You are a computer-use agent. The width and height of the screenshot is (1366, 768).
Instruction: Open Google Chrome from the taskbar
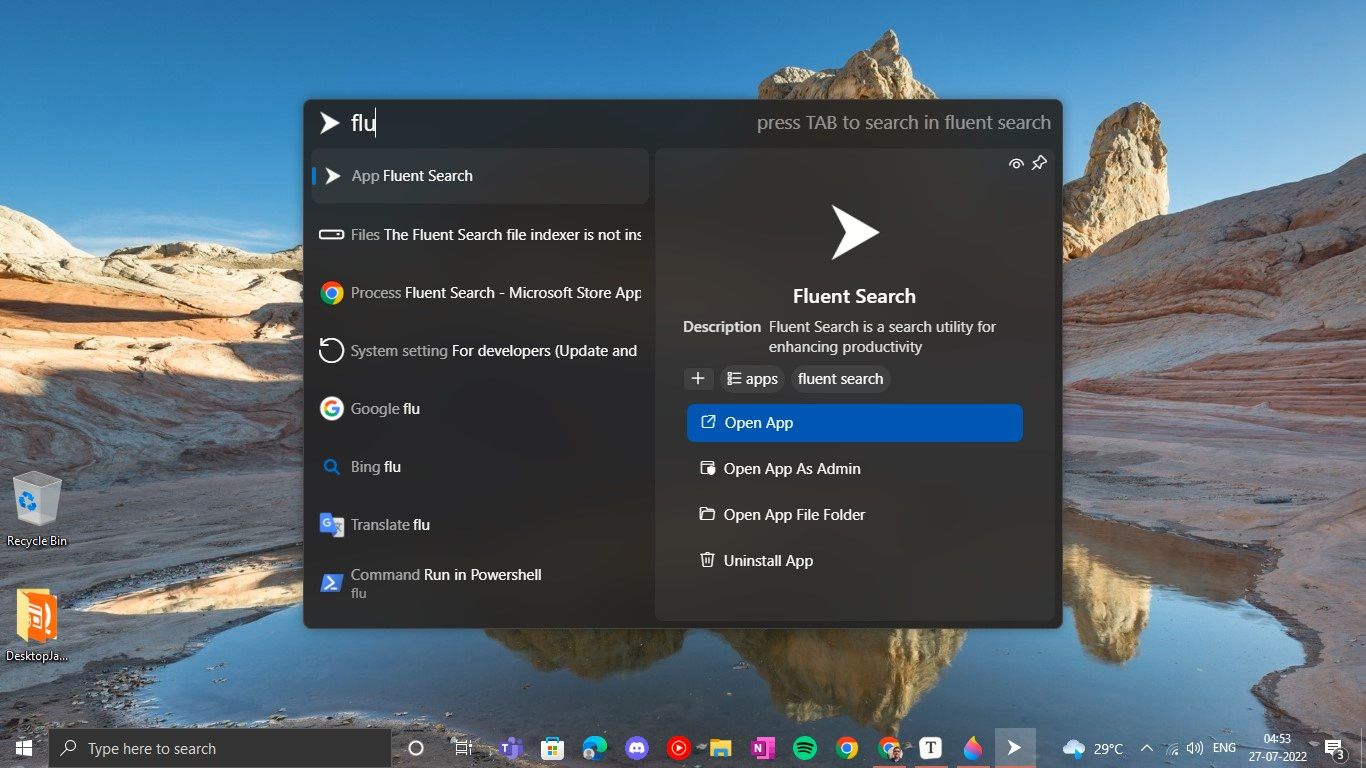point(847,748)
